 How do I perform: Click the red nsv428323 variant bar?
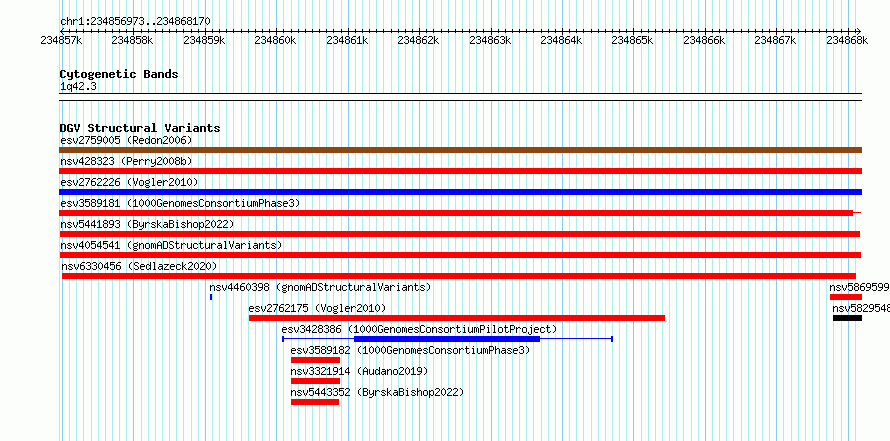click(460, 171)
